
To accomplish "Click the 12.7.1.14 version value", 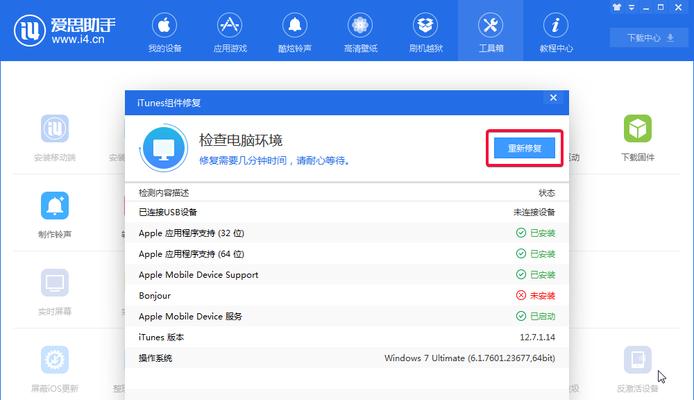I will pyautogui.click(x=537, y=337).
